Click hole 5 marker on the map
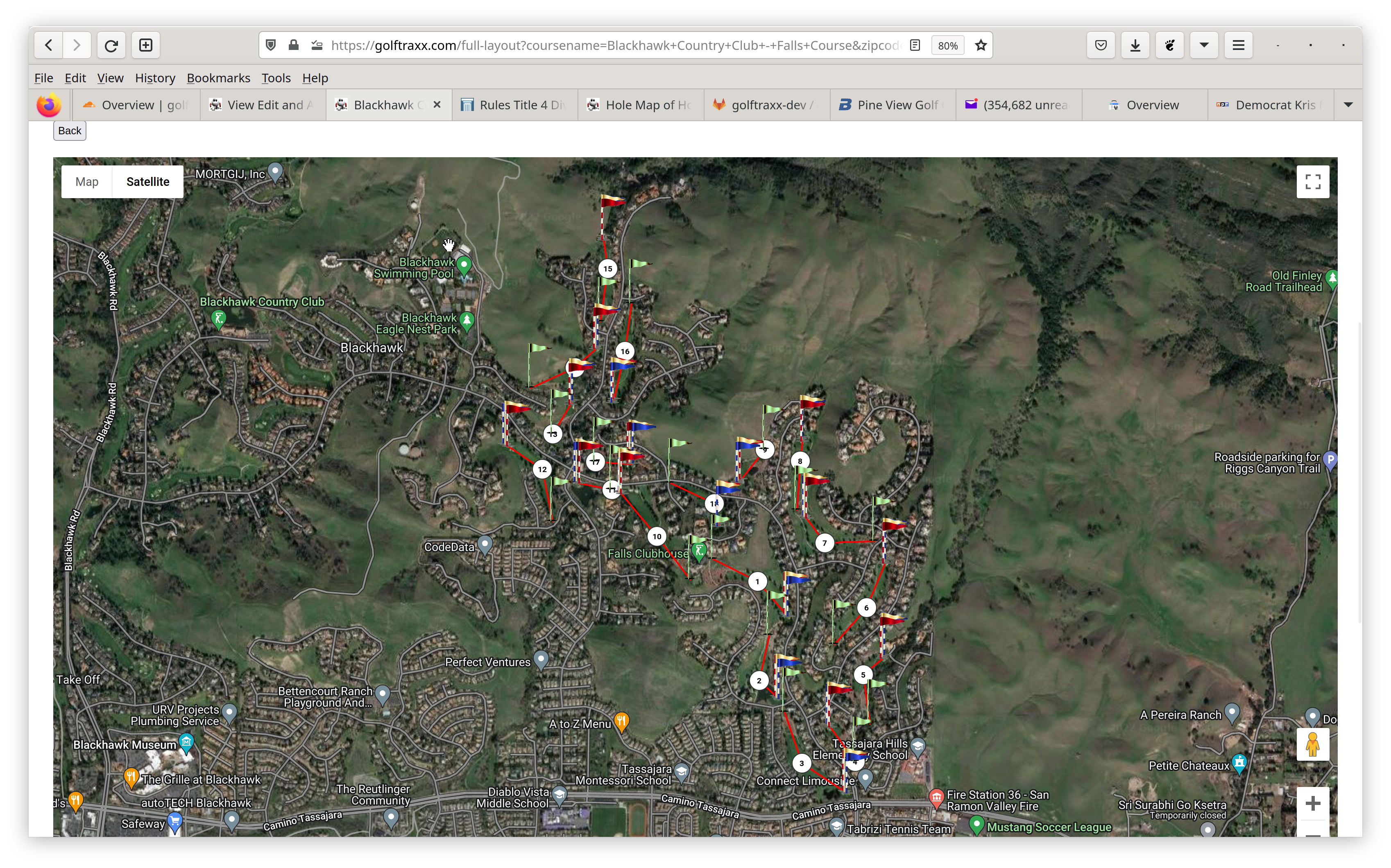This screenshot has width=1391, height=868. [863, 674]
